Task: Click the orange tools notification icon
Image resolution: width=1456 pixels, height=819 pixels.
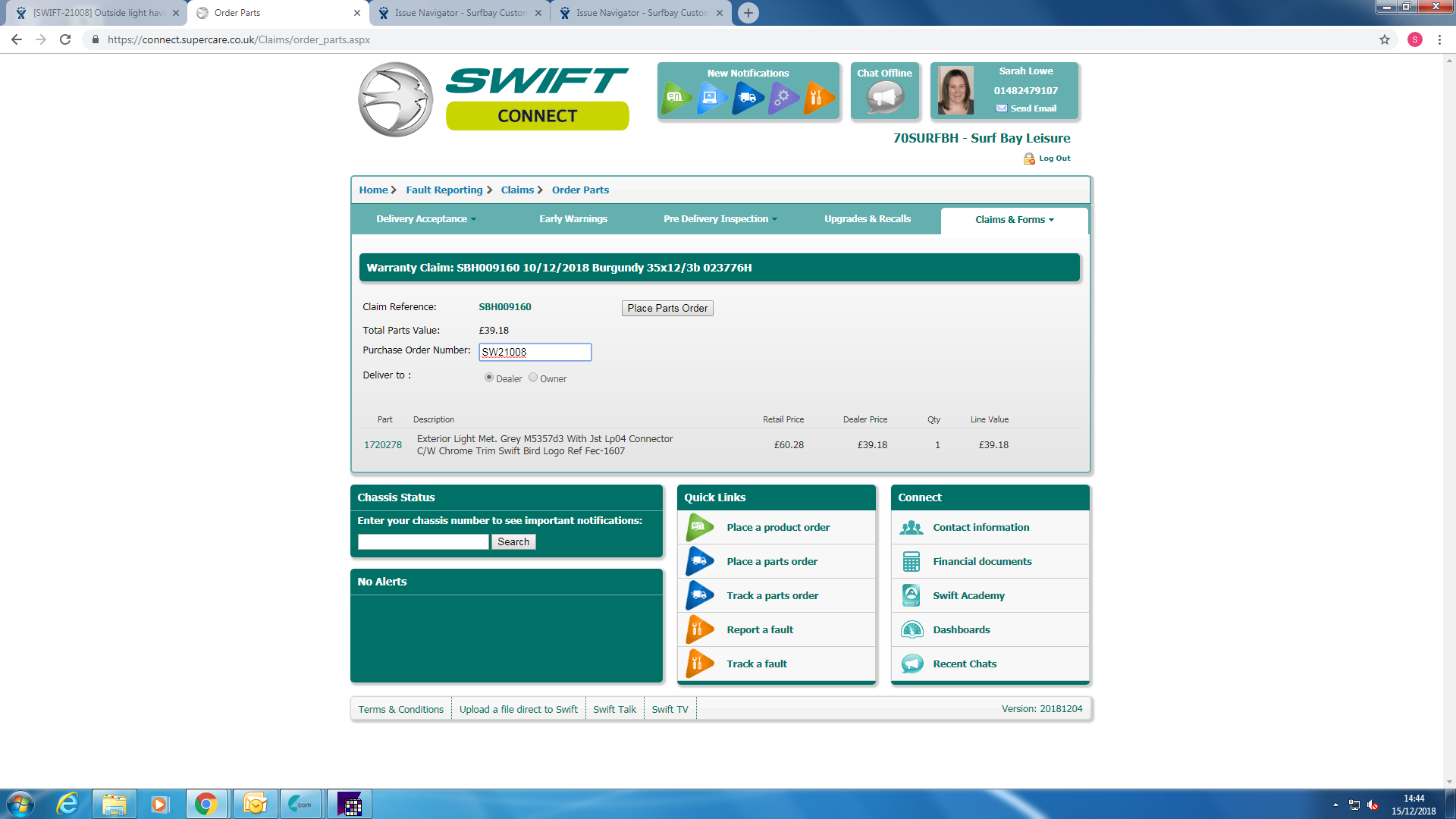Action: click(817, 97)
